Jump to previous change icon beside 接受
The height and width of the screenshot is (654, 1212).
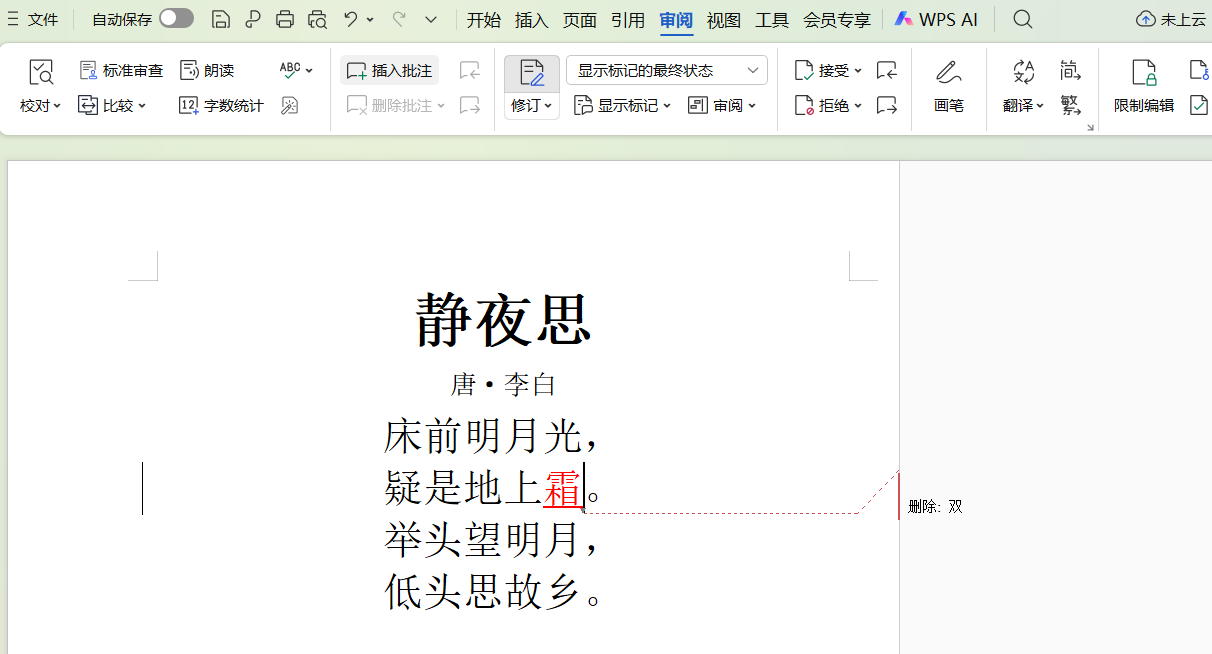pyautogui.click(x=886, y=70)
